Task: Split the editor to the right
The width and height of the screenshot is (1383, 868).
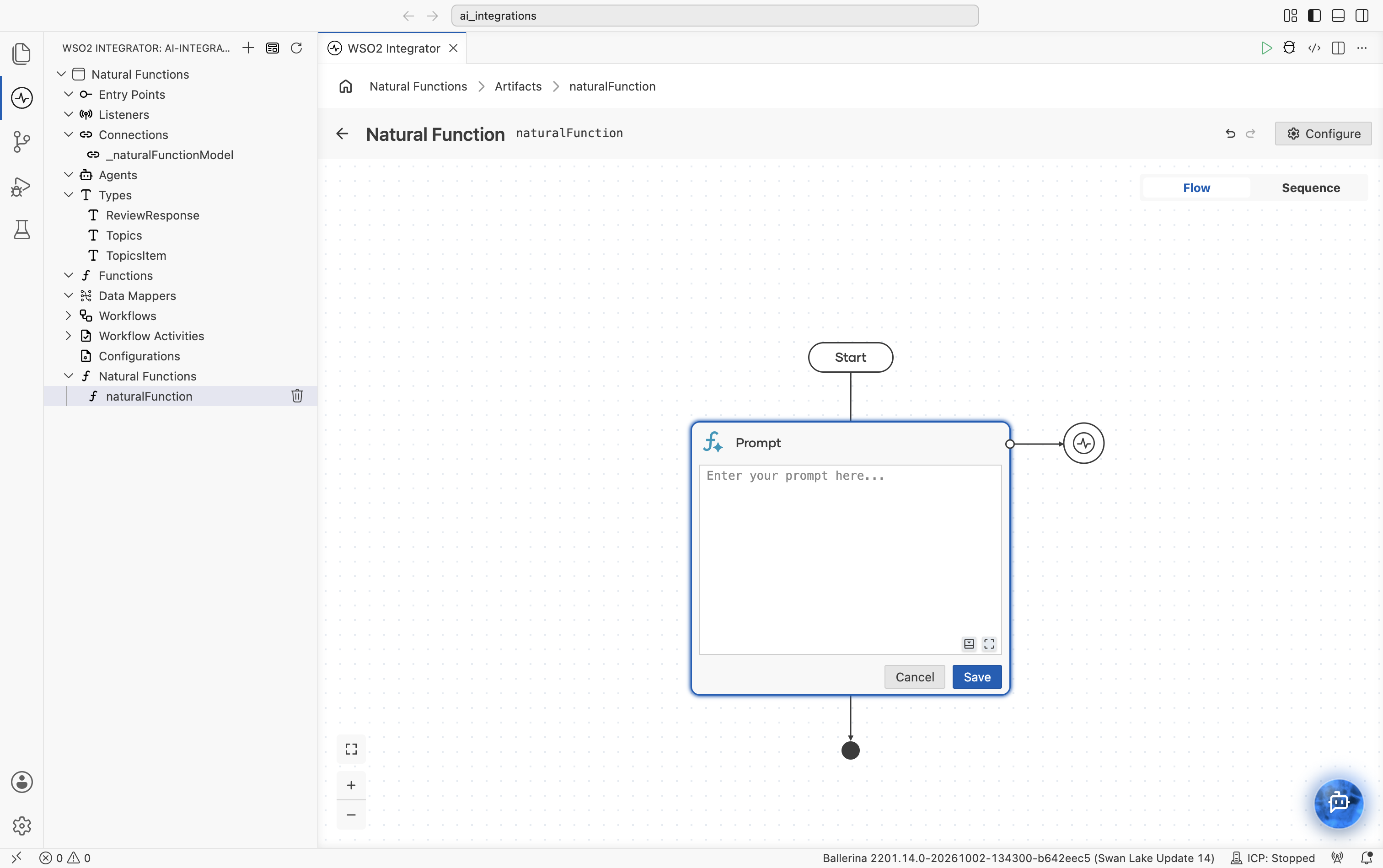Action: [1338, 48]
